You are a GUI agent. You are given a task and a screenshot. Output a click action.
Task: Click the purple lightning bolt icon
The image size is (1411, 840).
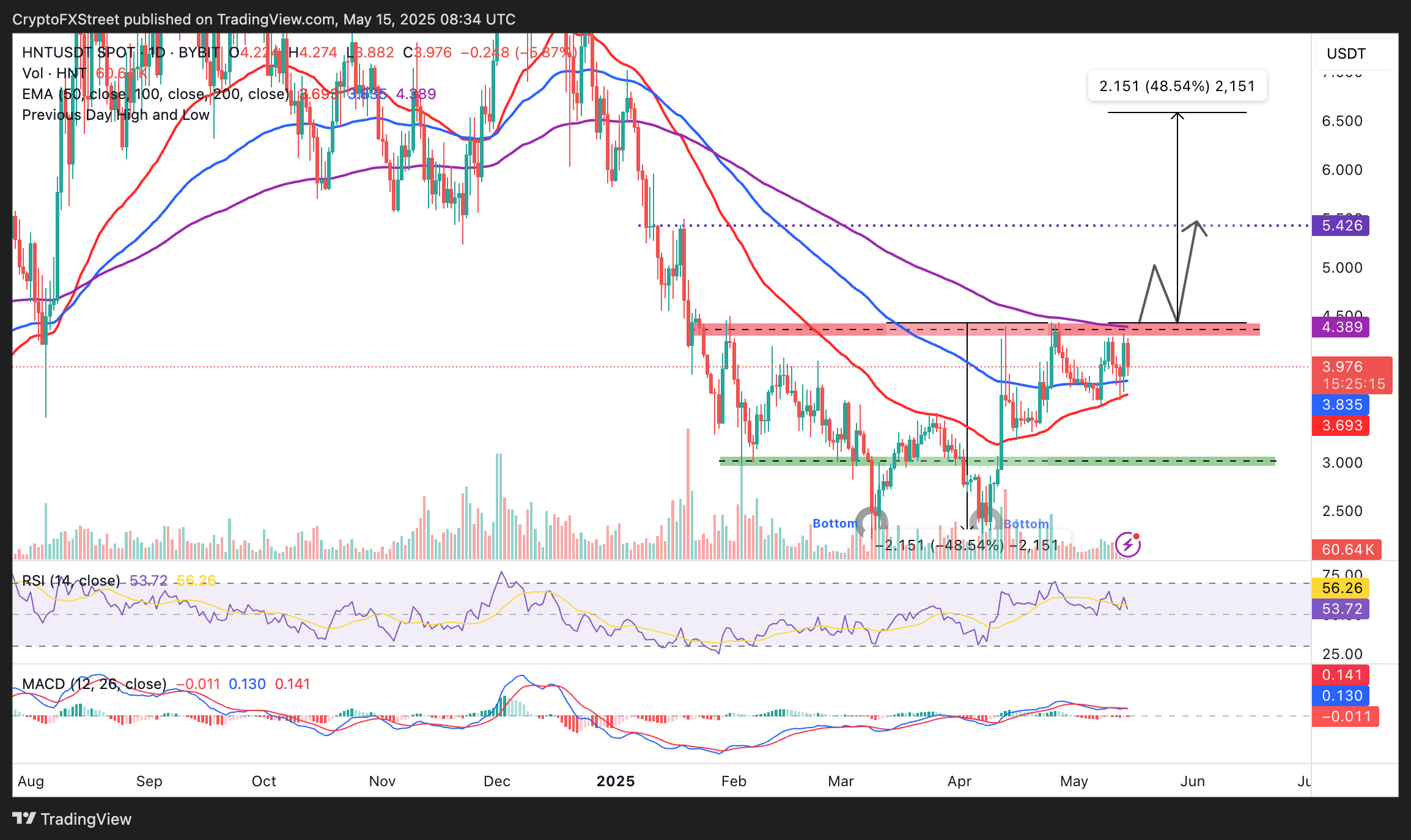[x=1128, y=544]
